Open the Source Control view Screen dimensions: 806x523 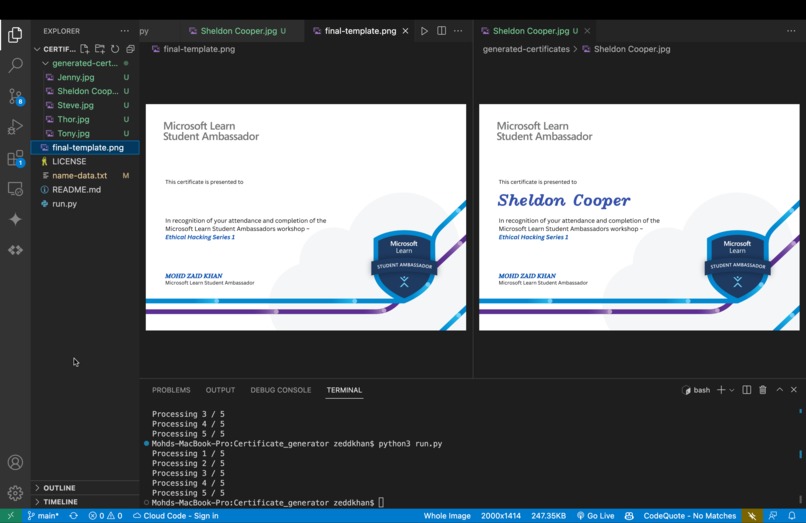pos(15,96)
